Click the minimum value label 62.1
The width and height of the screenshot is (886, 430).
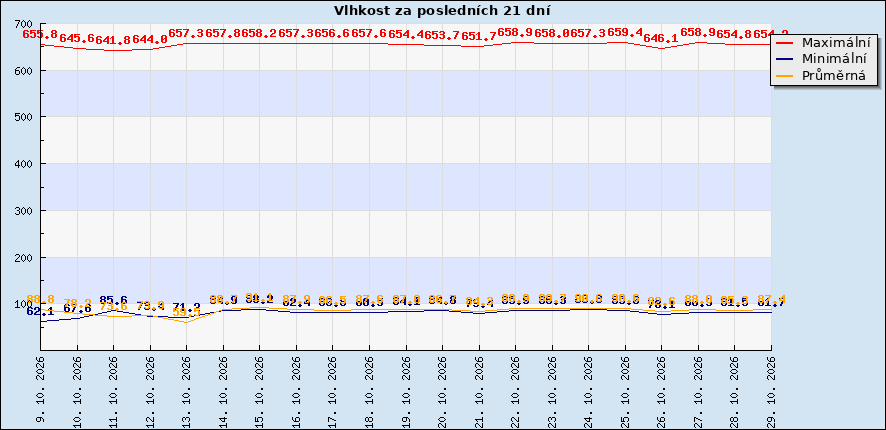coord(40,311)
